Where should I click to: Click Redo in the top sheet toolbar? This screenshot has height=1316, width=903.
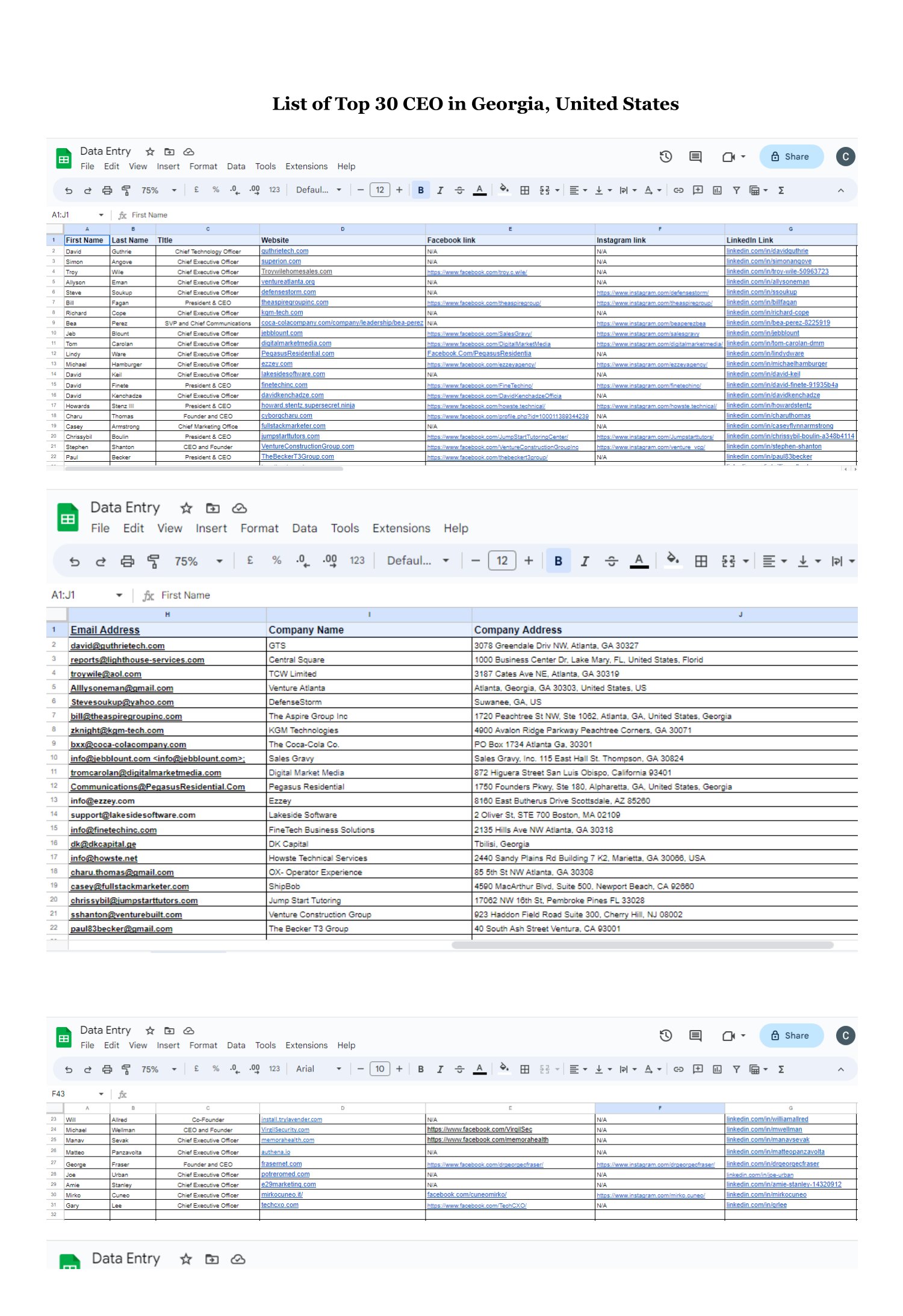coord(88,190)
